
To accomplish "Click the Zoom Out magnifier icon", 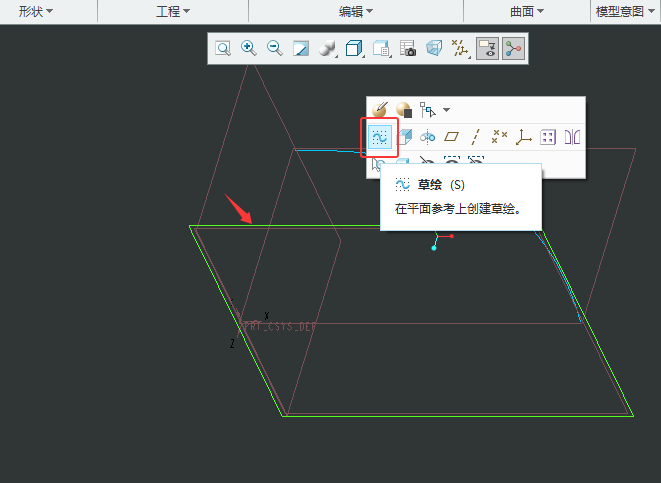I will click(x=275, y=48).
